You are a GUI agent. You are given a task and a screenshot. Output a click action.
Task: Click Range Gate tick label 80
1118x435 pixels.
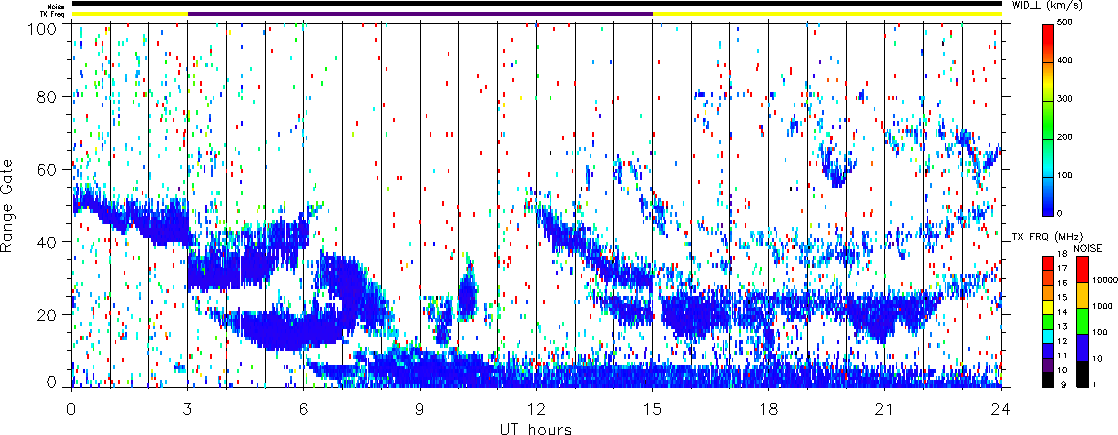pos(46,96)
